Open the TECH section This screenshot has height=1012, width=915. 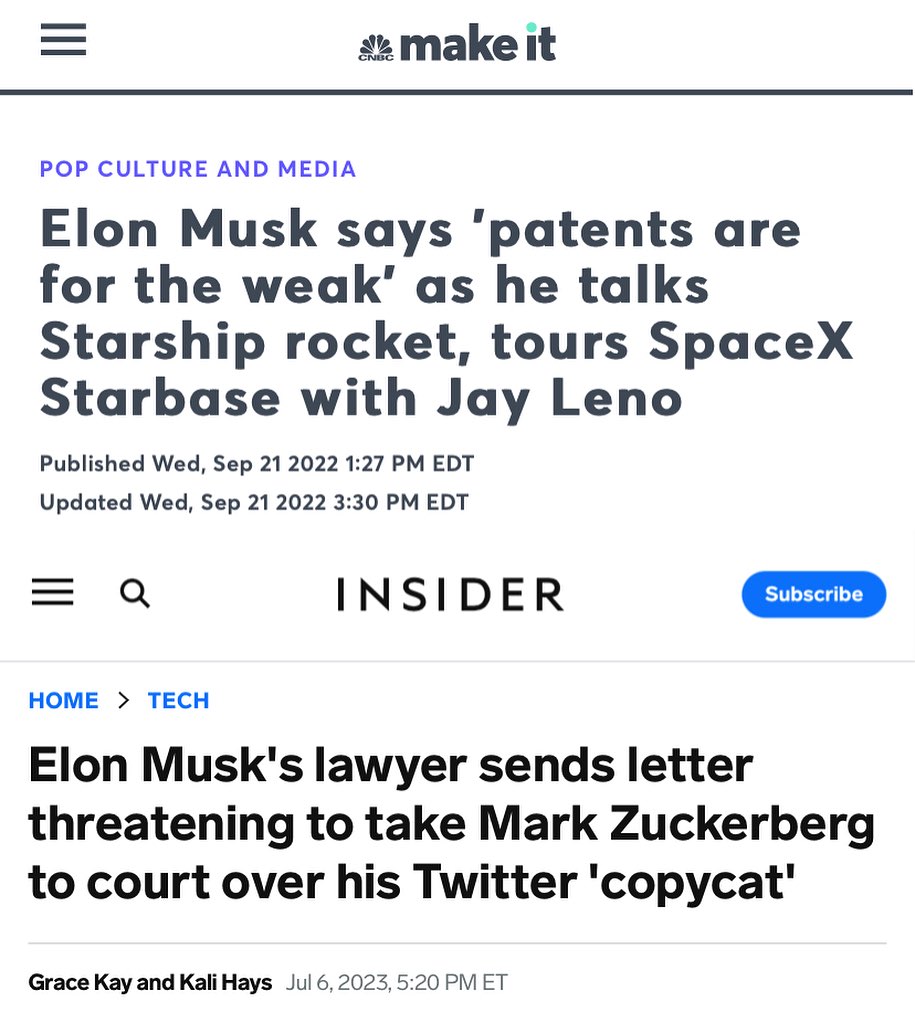click(x=178, y=700)
